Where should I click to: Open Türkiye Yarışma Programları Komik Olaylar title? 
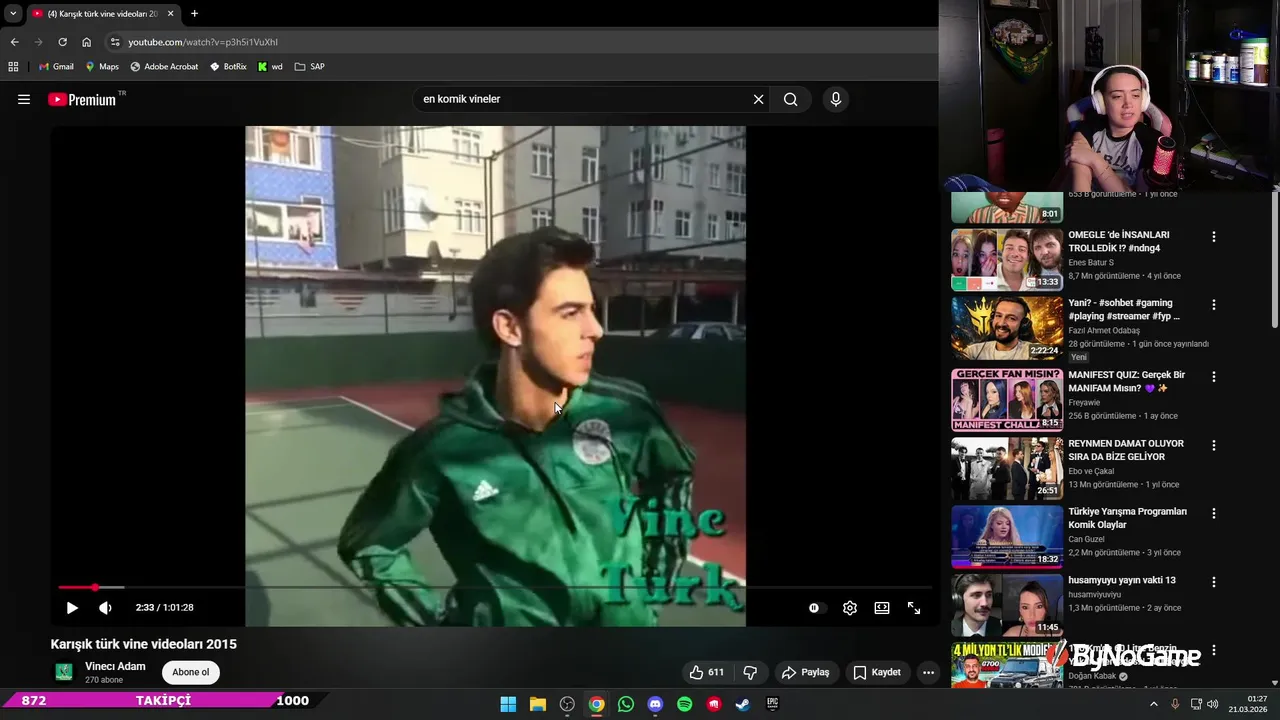[x=1127, y=518]
